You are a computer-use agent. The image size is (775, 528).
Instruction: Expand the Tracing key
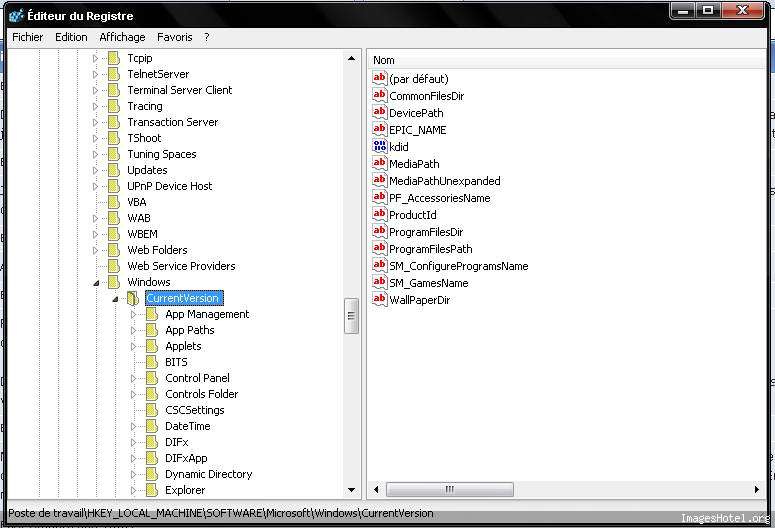tap(95, 106)
